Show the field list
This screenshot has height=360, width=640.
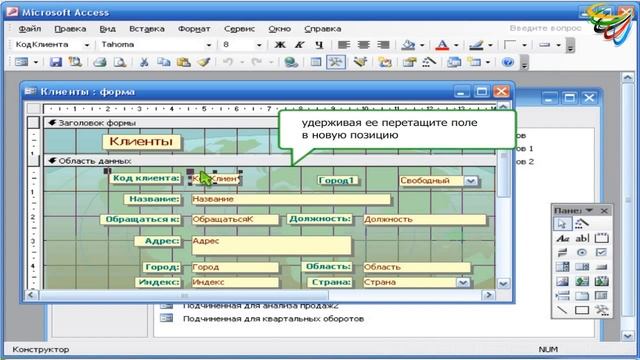pos(316,62)
